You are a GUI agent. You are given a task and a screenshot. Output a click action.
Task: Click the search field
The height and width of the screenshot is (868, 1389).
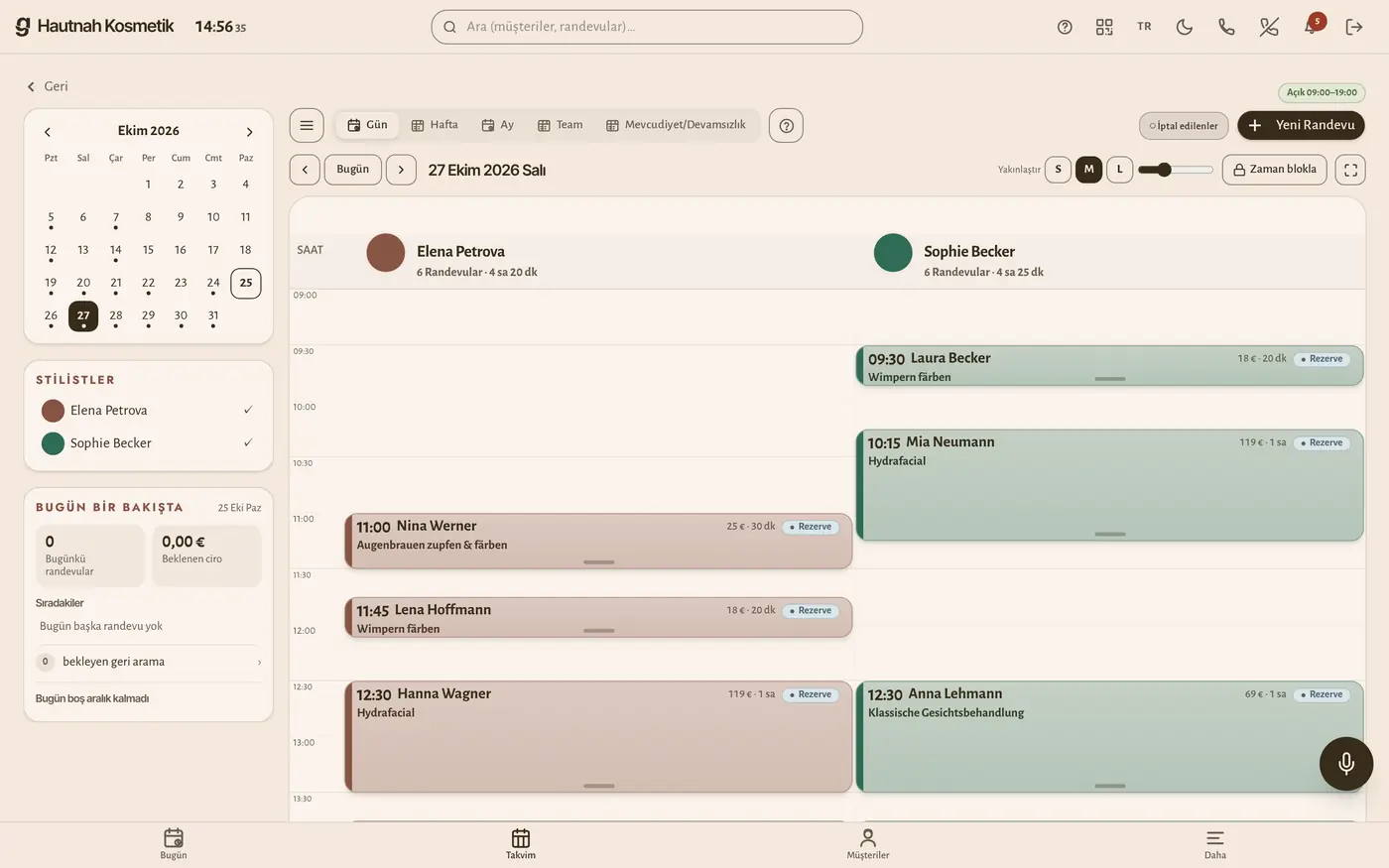tap(647, 27)
